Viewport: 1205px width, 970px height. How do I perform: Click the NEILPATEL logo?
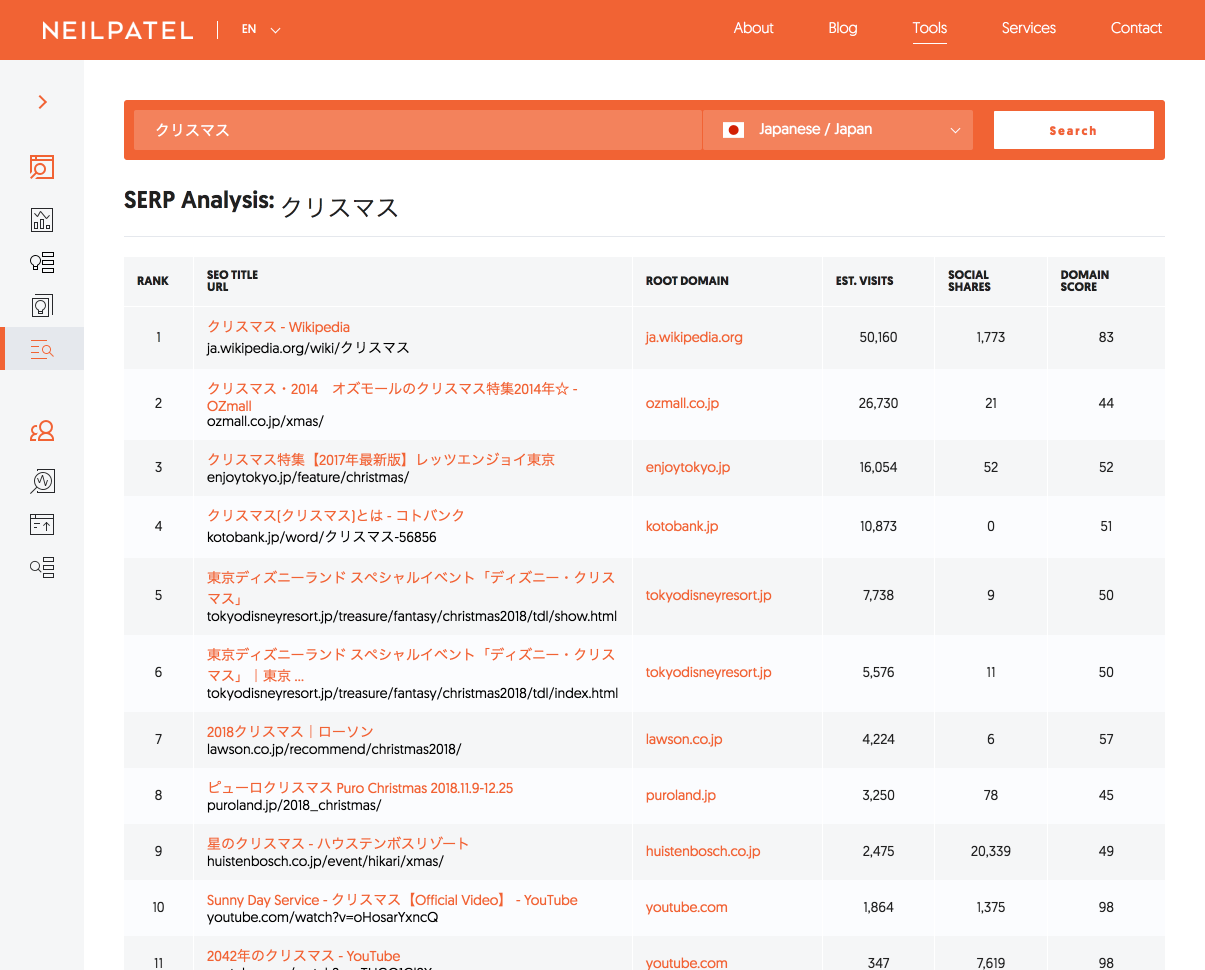(x=118, y=30)
